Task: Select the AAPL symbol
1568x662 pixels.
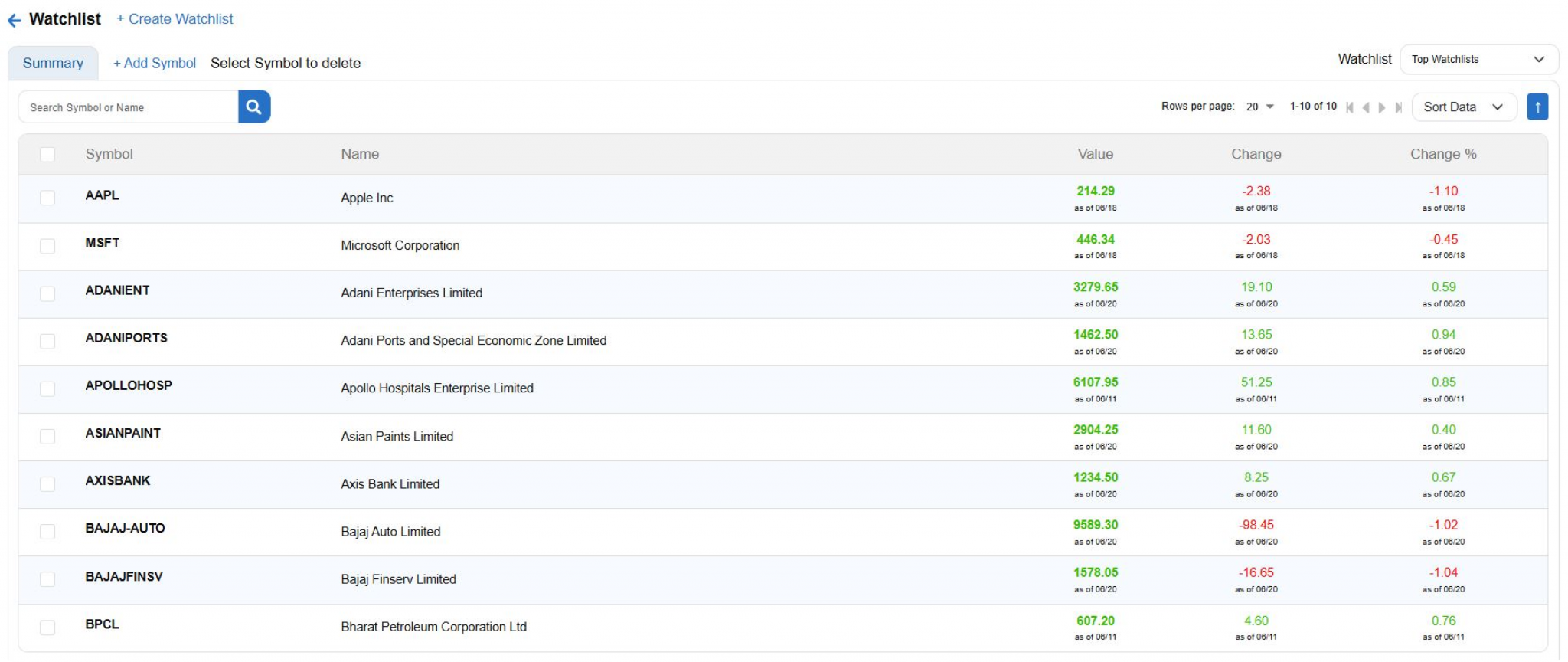Action: click(x=102, y=195)
